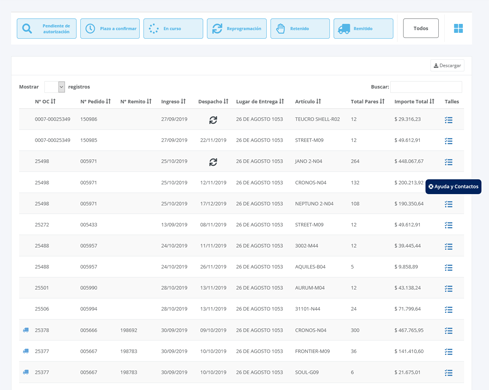489x390 pixels.
Task: Sort by Lugar de Entrega column
Action: (260, 101)
